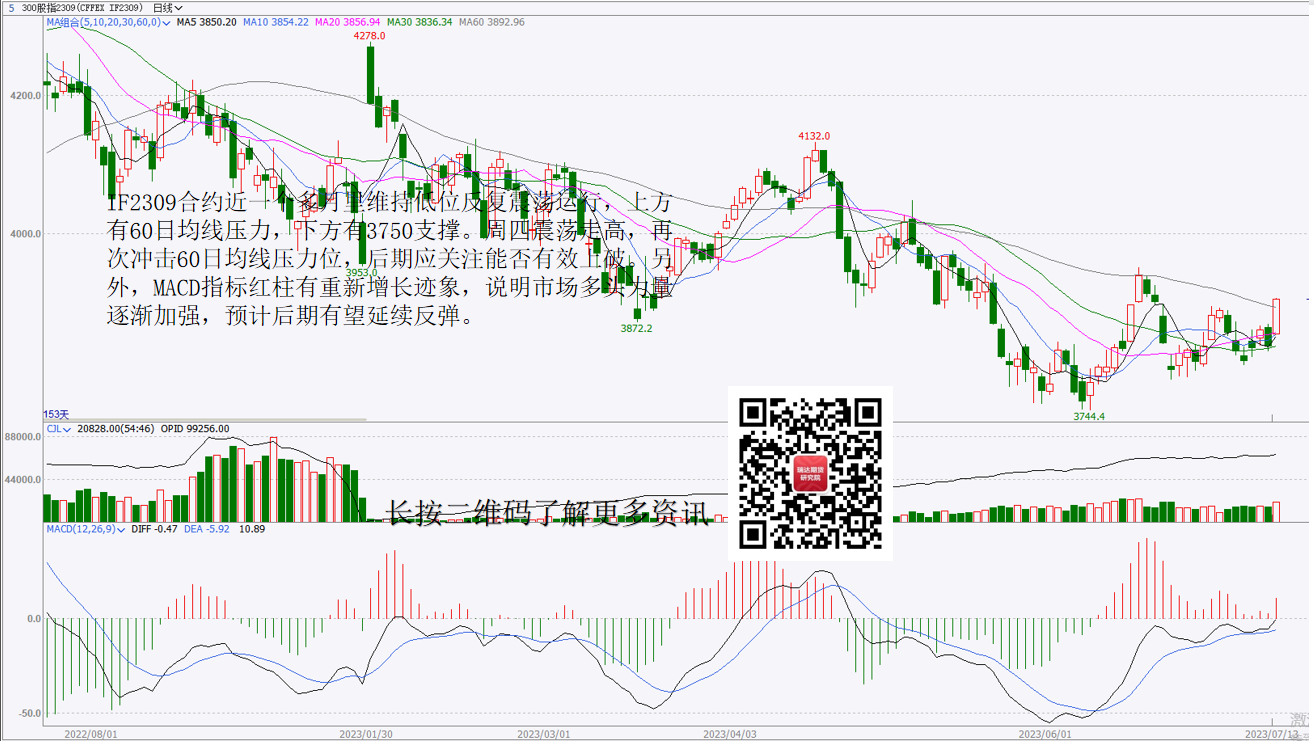Click the green MA30 legend value
The height and width of the screenshot is (753, 1314).
coord(419,22)
